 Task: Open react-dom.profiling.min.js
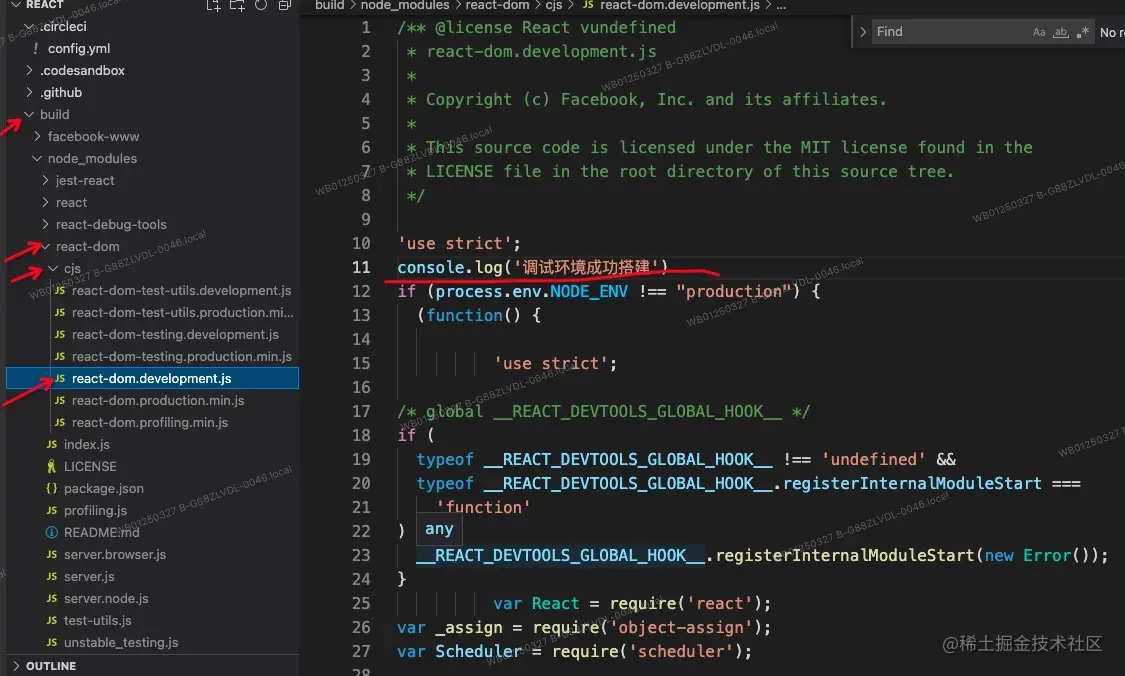(150, 423)
